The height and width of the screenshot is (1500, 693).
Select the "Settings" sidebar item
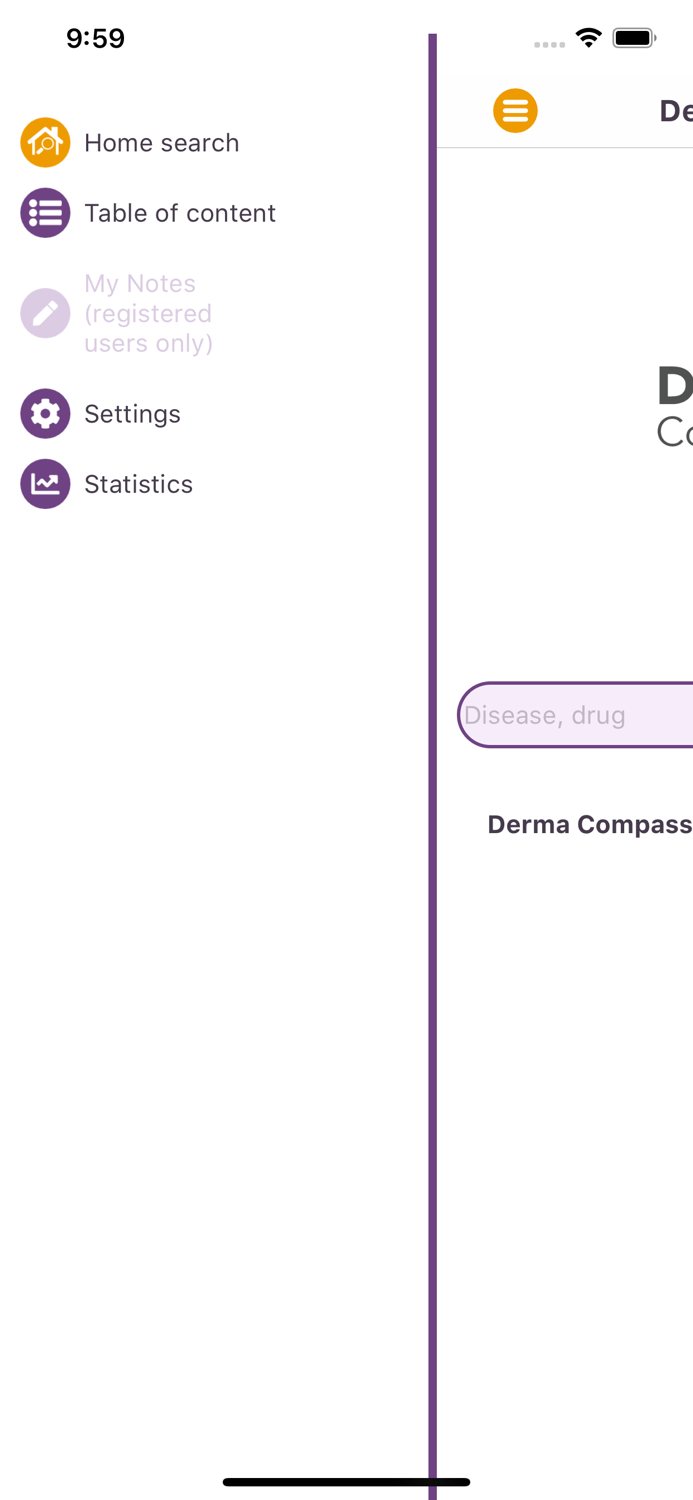click(132, 413)
